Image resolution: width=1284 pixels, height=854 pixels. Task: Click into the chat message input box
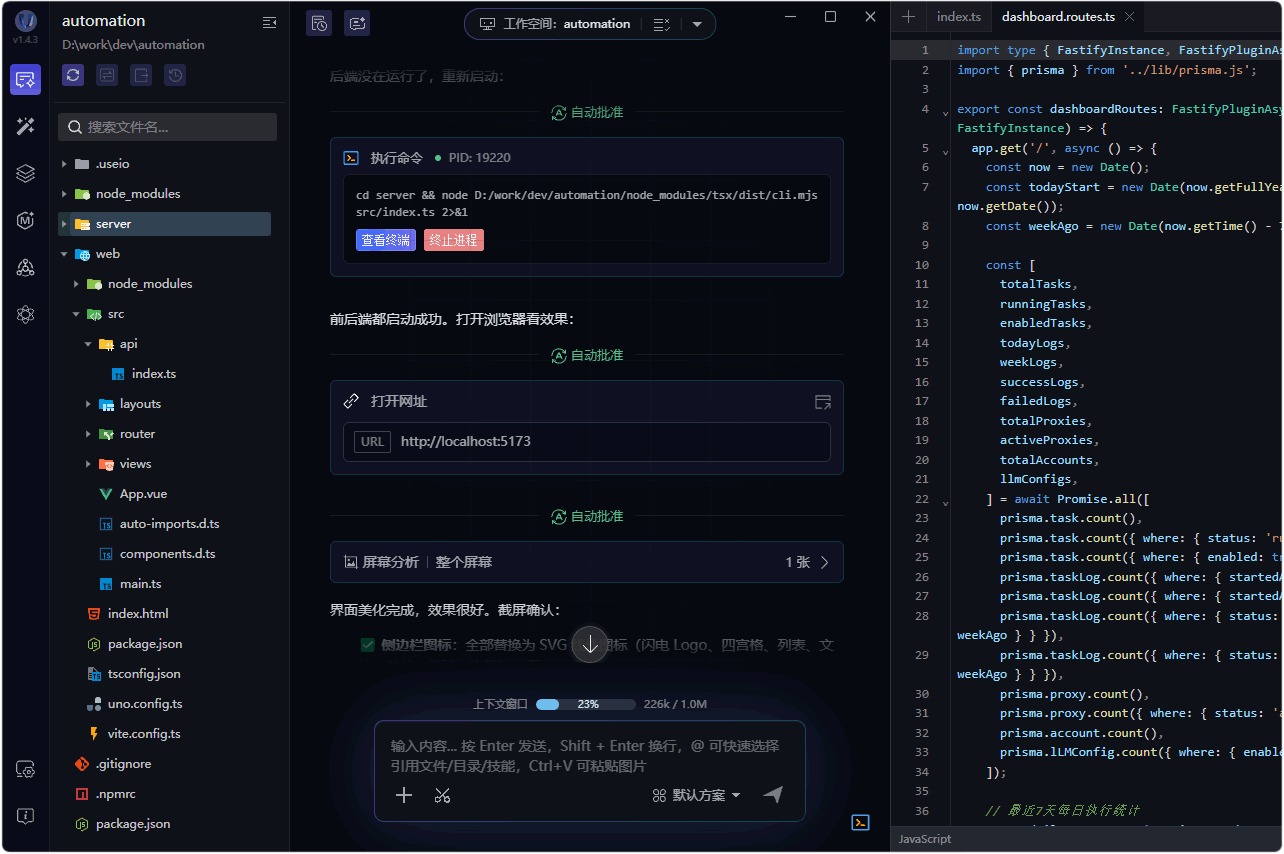click(x=590, y=755)
